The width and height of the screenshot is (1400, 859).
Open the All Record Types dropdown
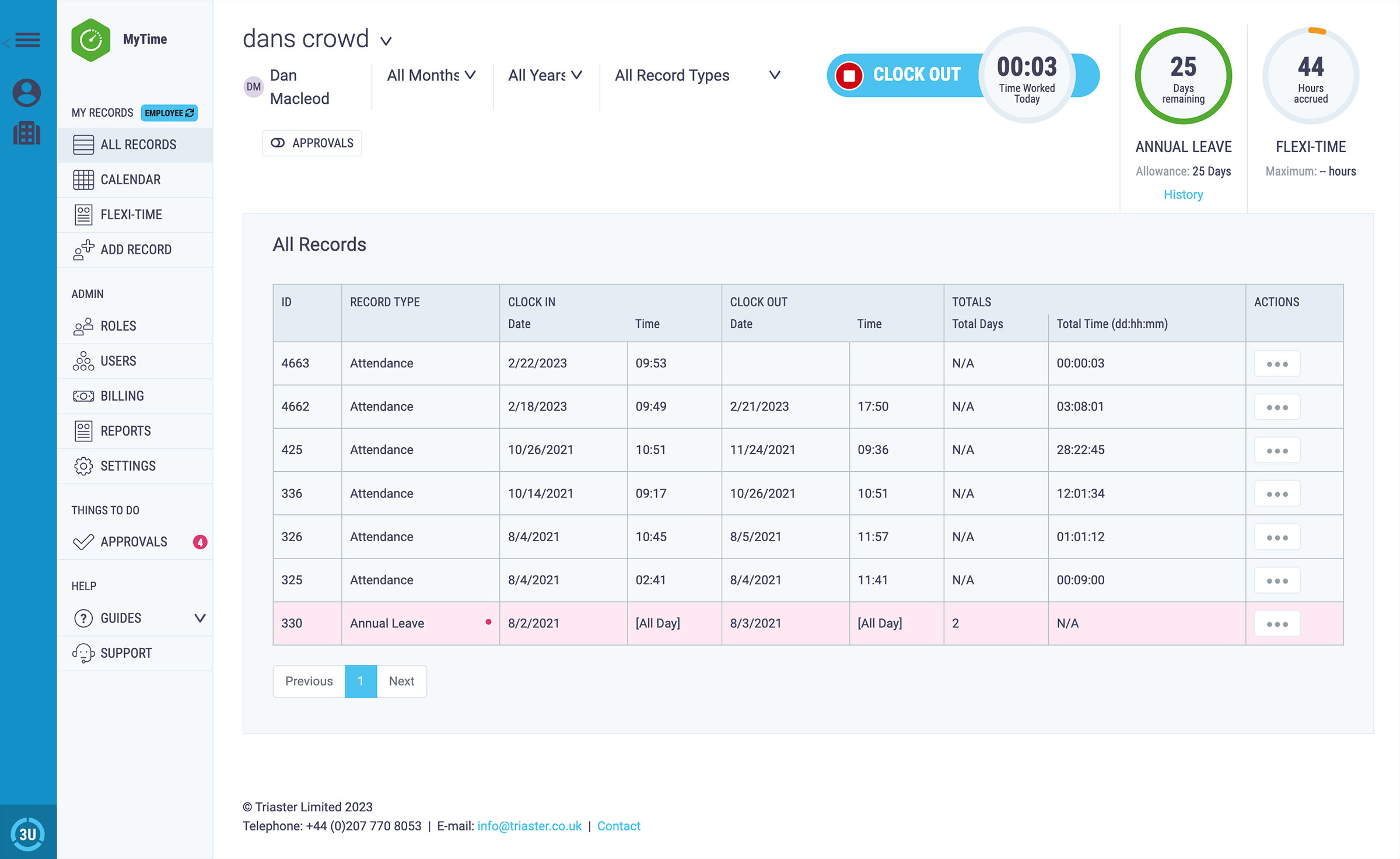pos(697,76)
